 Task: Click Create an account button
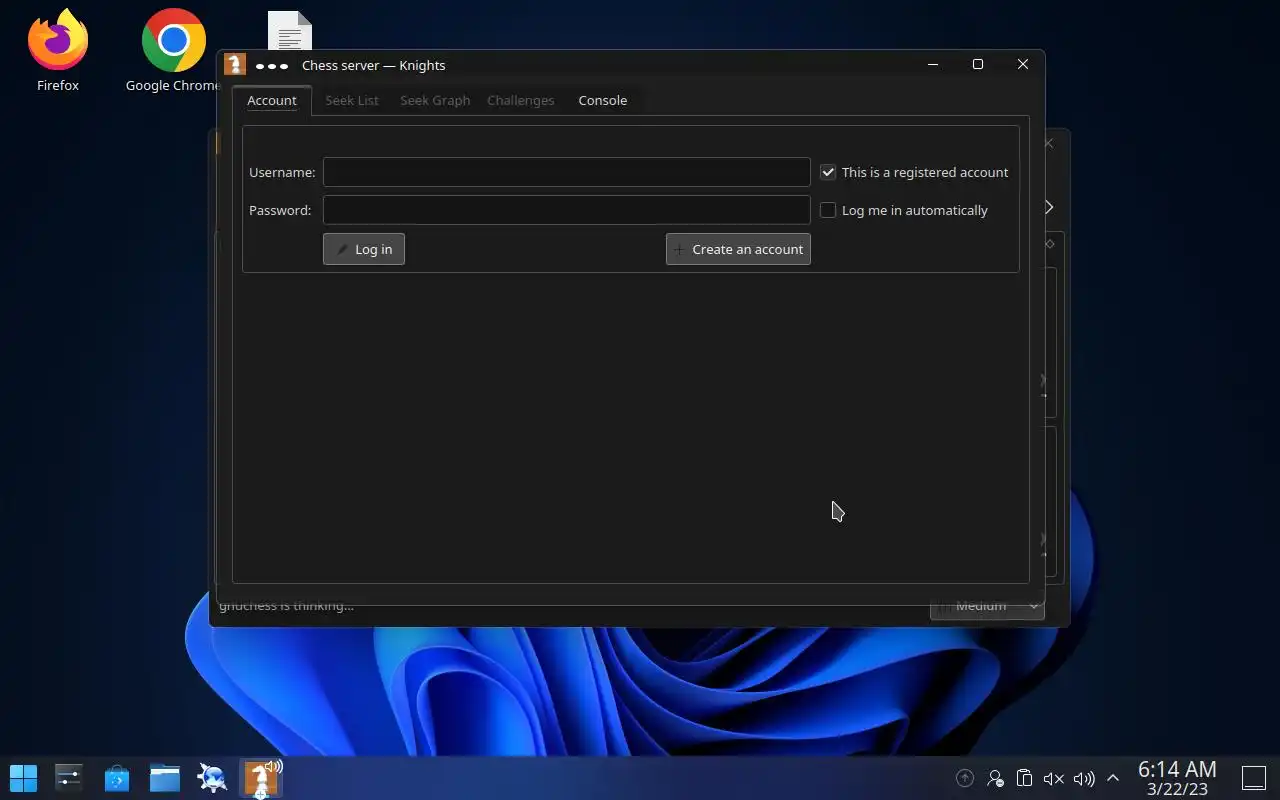coord(738,249)
